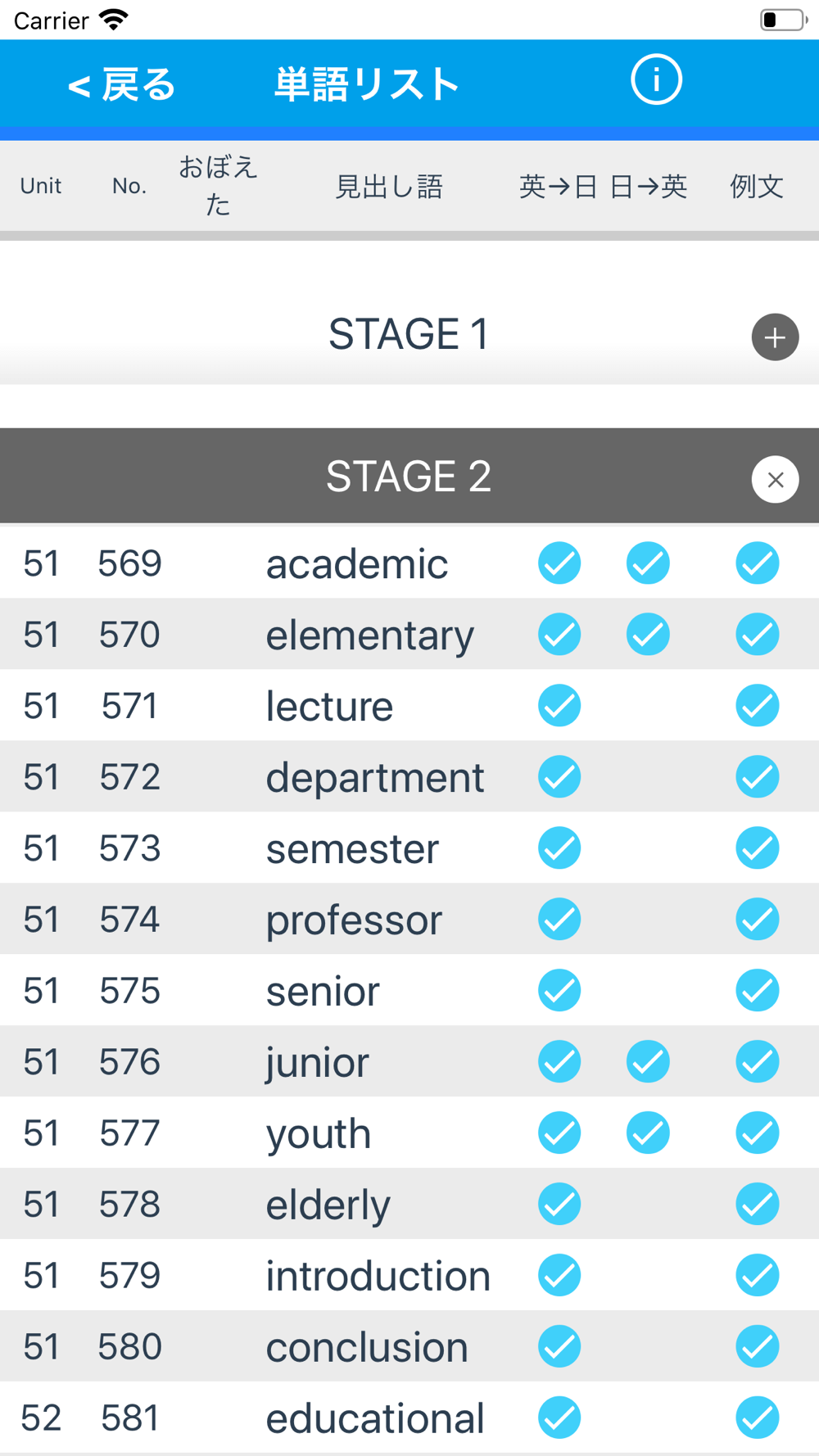Open the word department
This screenshot has height=1456, width=819.
point(375,777)
